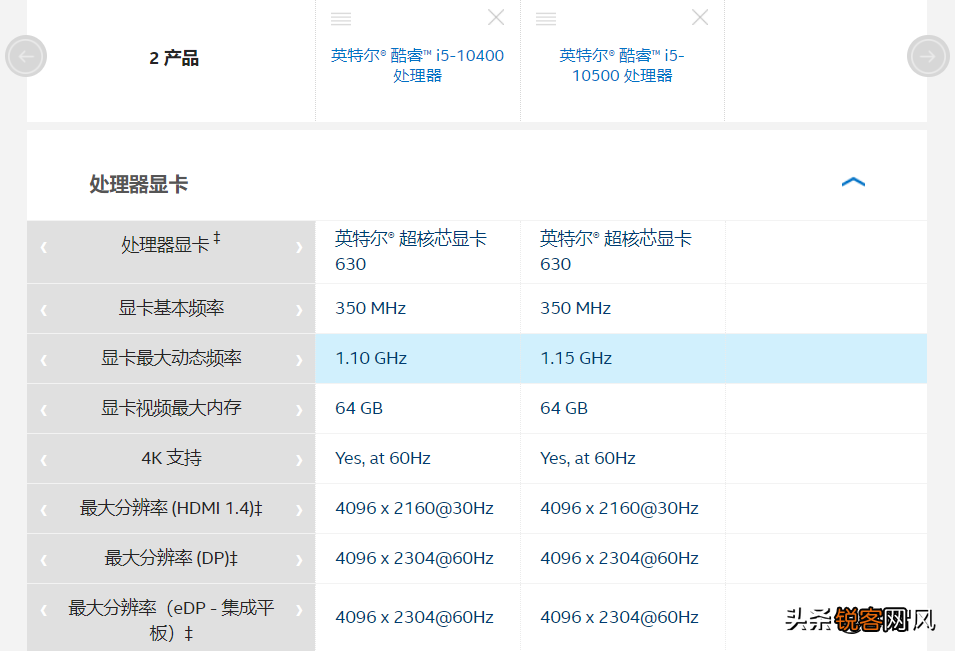This screenshot has height=651, width=955.
Task: Click left chevron in 显卡基本频率 row
Action: click(x=44, y=310)
